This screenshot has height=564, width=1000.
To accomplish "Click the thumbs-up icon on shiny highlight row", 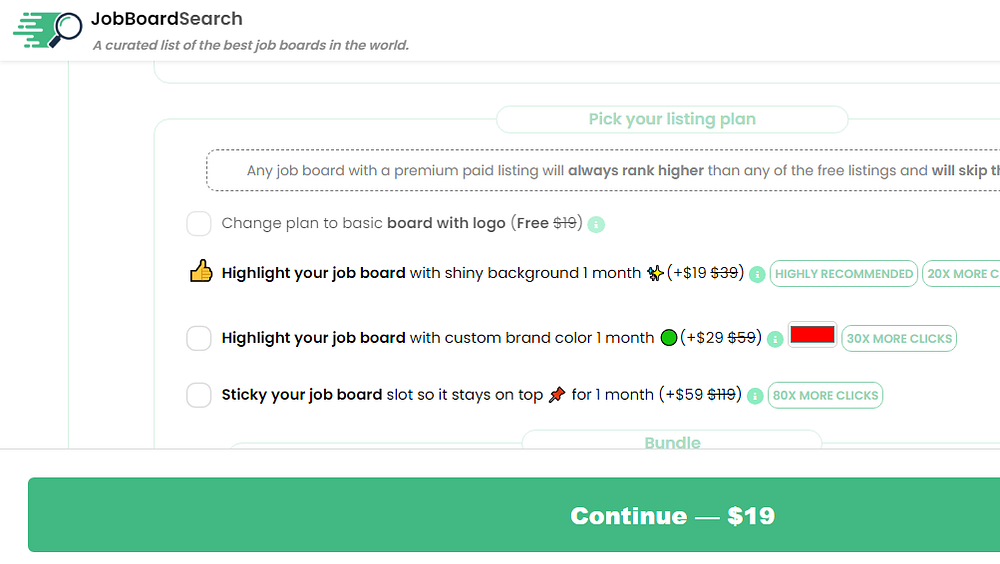I will pyautogui.click(x=201, y=272).
